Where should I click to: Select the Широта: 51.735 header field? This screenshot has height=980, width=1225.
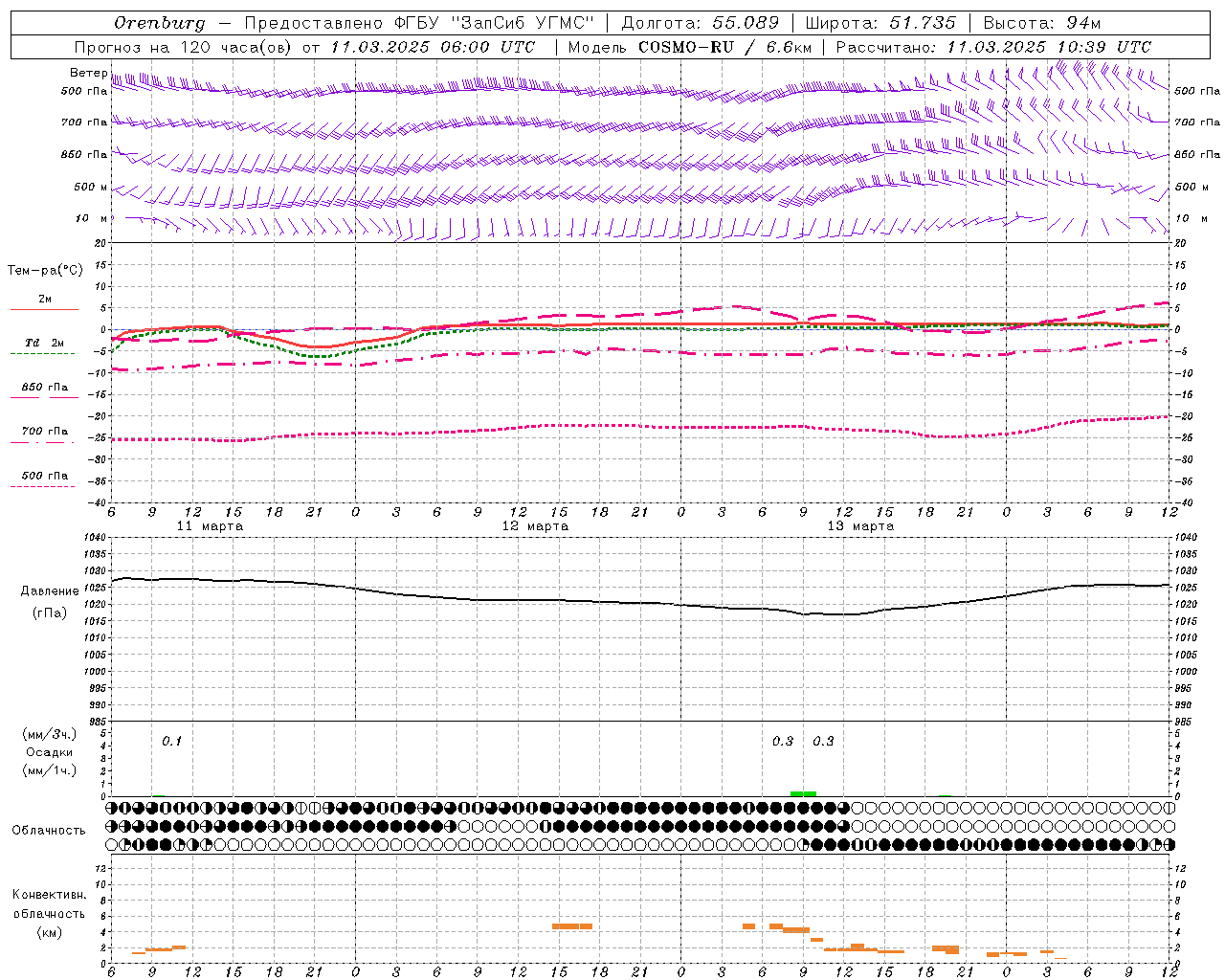(x=880, y=23)
